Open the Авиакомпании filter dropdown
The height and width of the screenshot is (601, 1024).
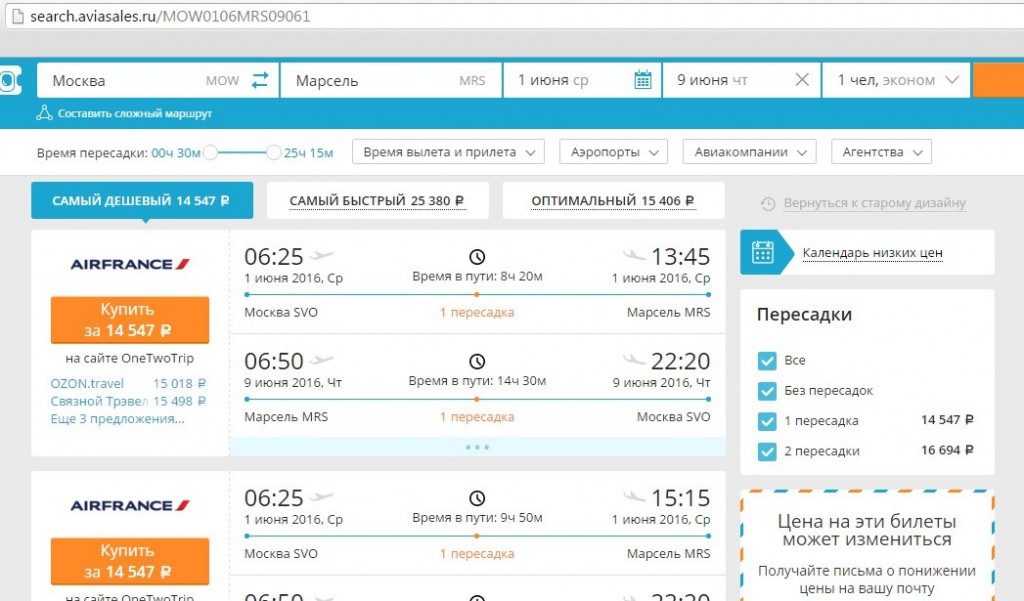750,152
